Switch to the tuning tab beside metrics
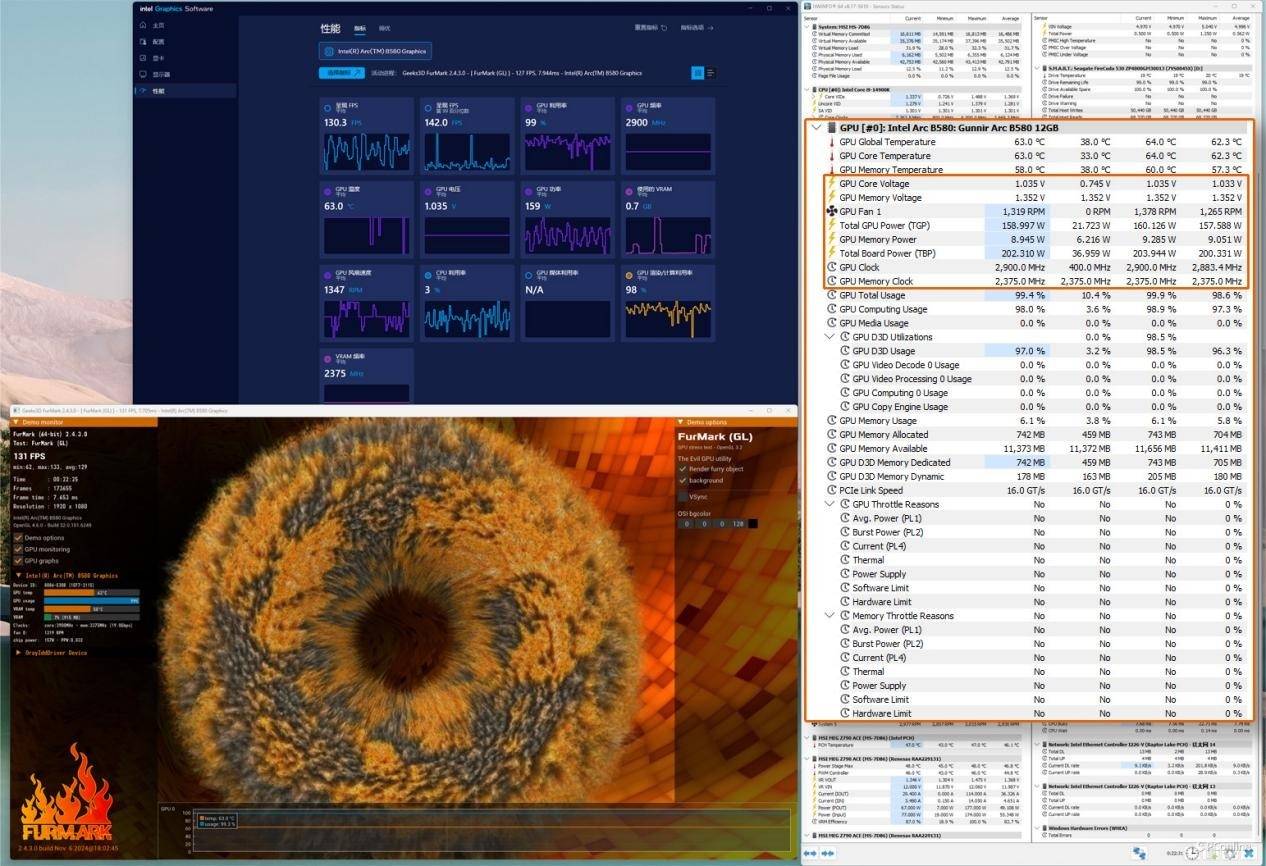 [x=385, y=29]
